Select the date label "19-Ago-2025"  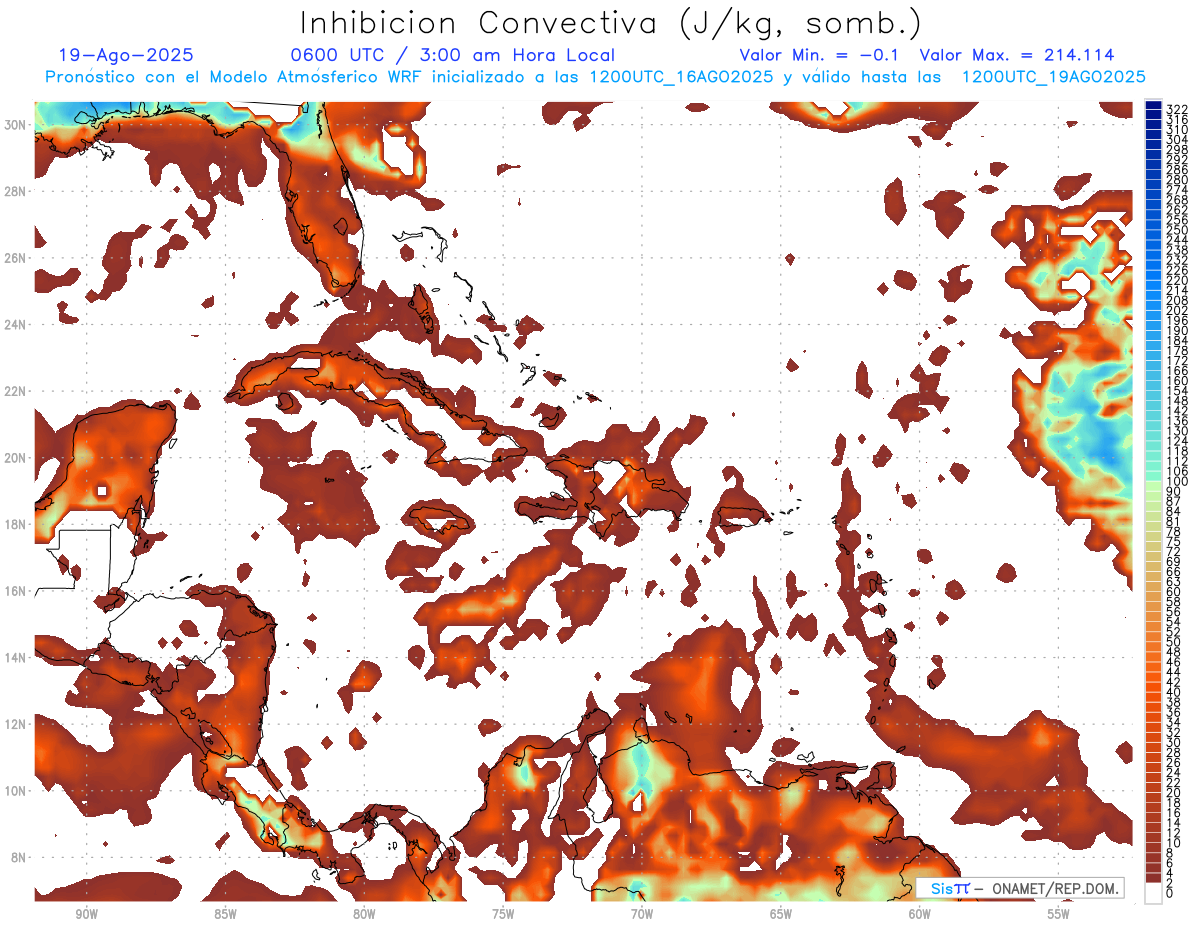coord(126,55)
